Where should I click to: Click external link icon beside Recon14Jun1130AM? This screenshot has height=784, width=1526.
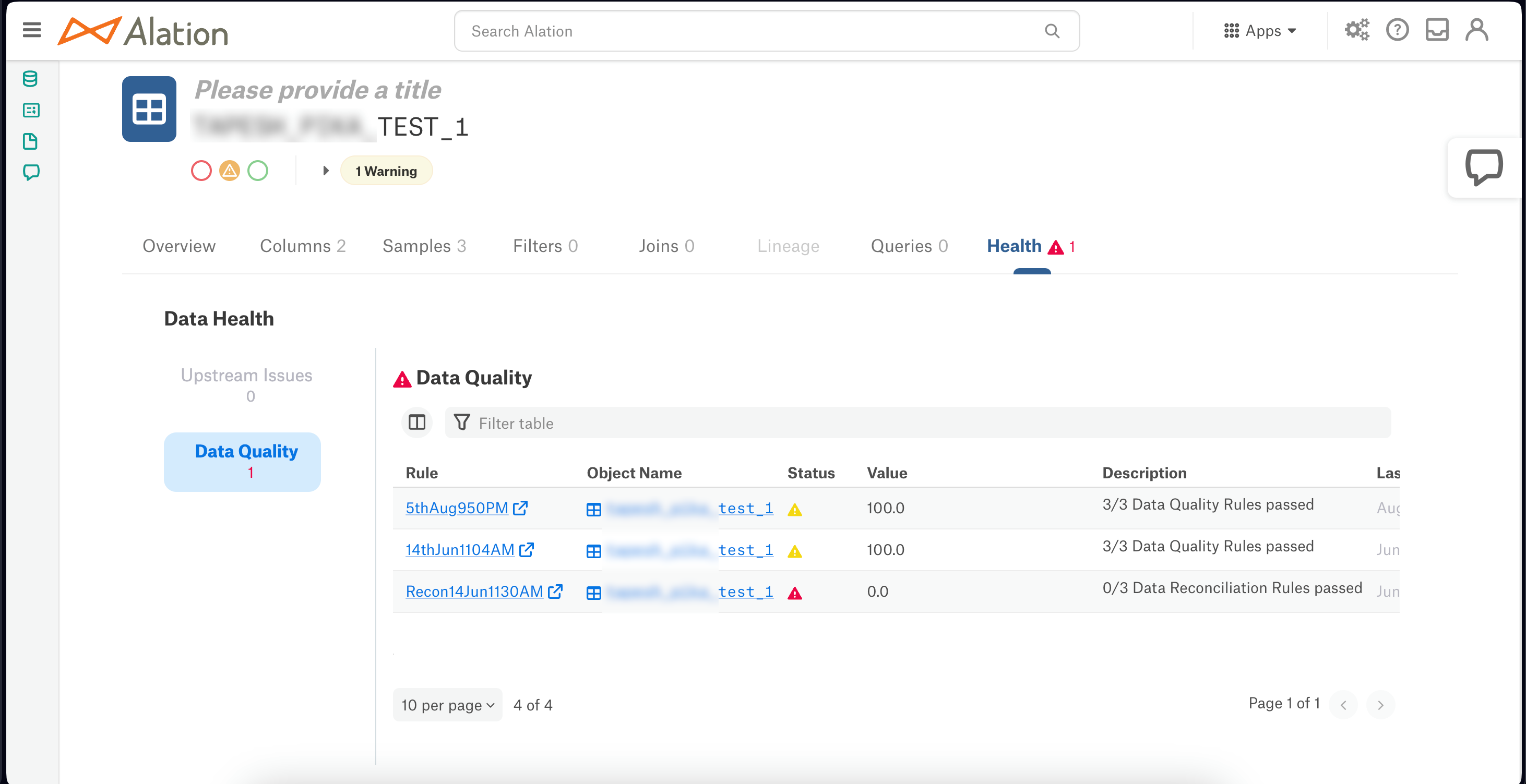coord(555,591)
